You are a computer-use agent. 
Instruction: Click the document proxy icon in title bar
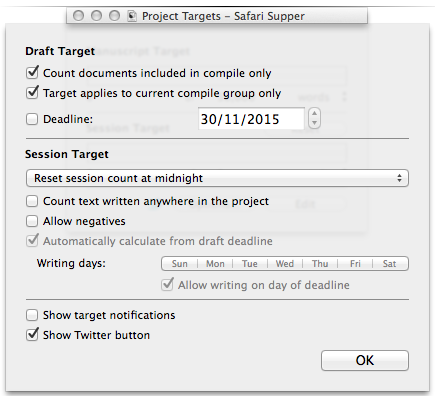[x=132, y=16]
